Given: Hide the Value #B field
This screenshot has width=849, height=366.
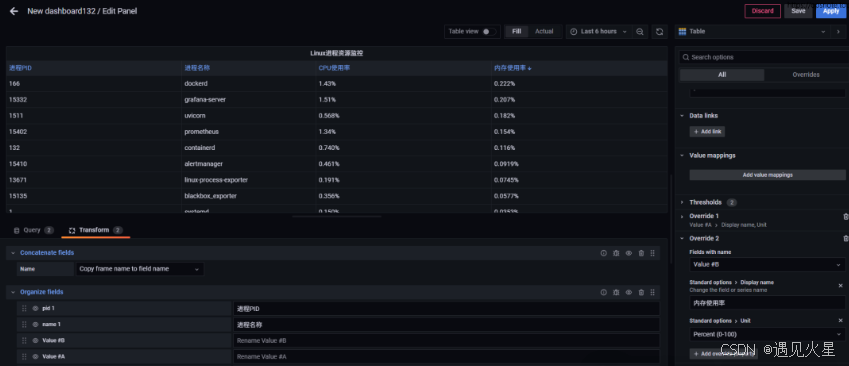Looking at the screenshot, I should (x=35, y=341).
